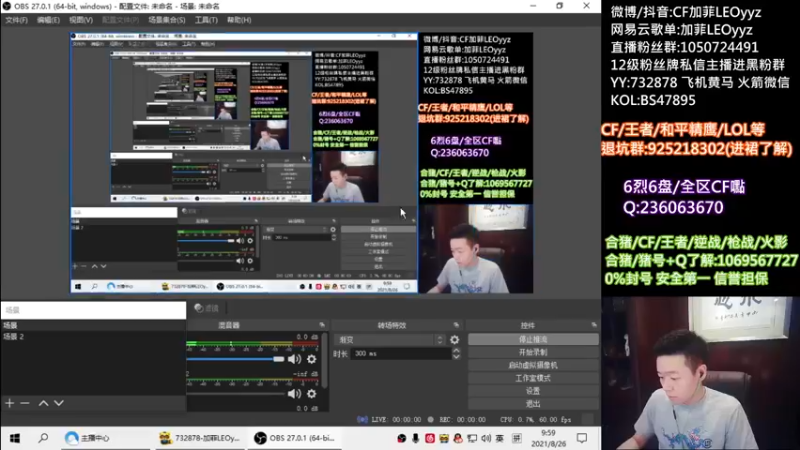
Task: Open the 视图(V) menu
Action: pos(81,20)
